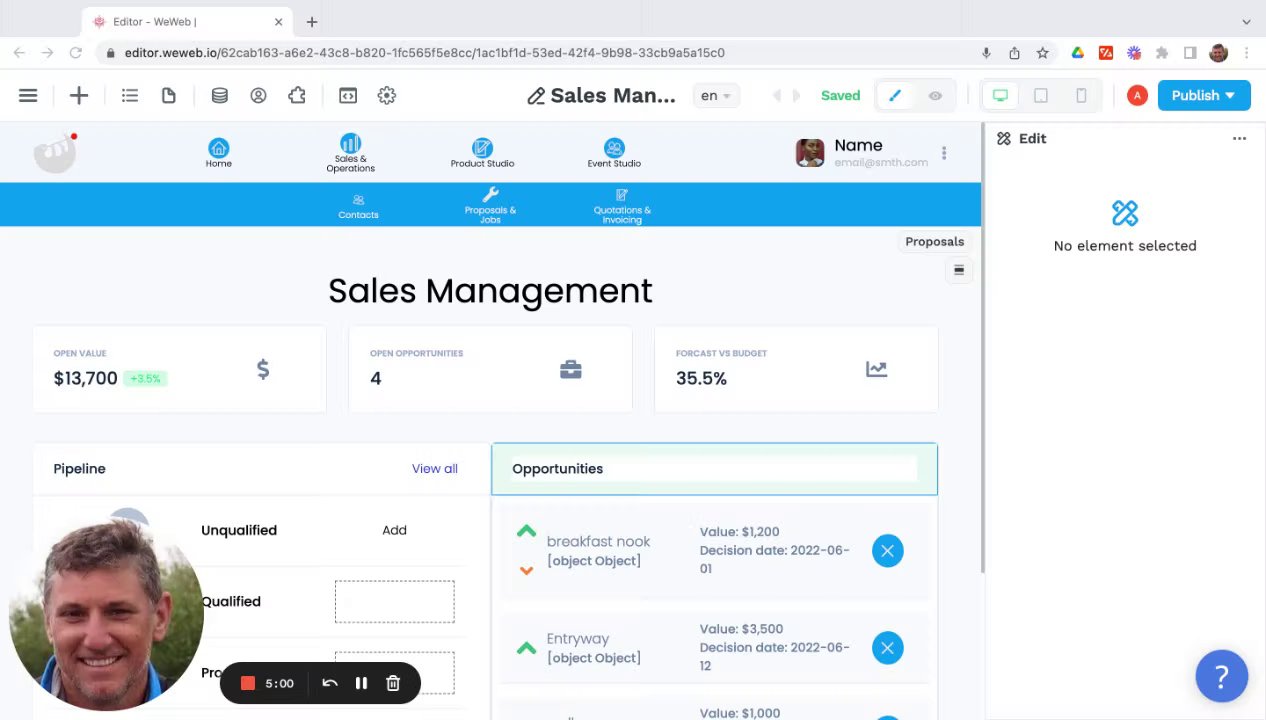Click Sales & Operations navigation item

point(350,153)
